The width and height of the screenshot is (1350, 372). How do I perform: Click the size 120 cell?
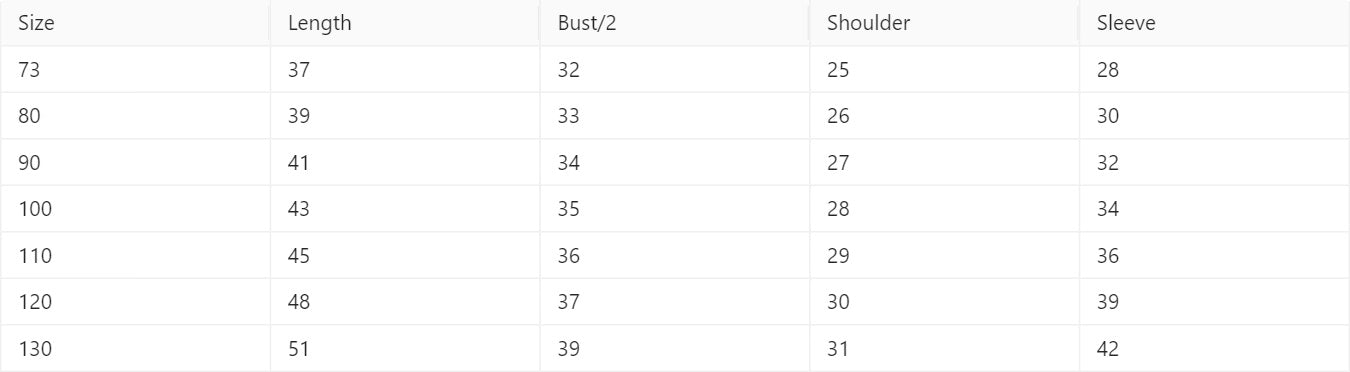pyautogui.click(x=135, y=302)
